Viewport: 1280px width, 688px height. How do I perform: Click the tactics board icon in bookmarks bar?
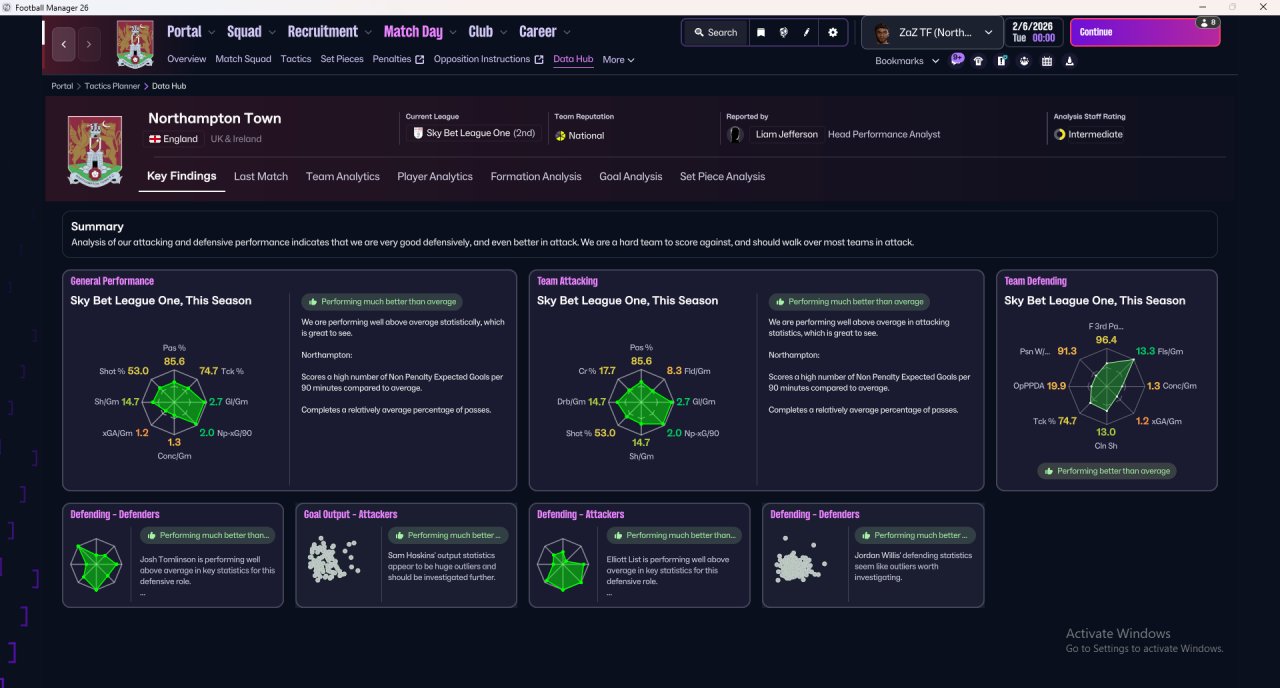tap(1001, 61)
